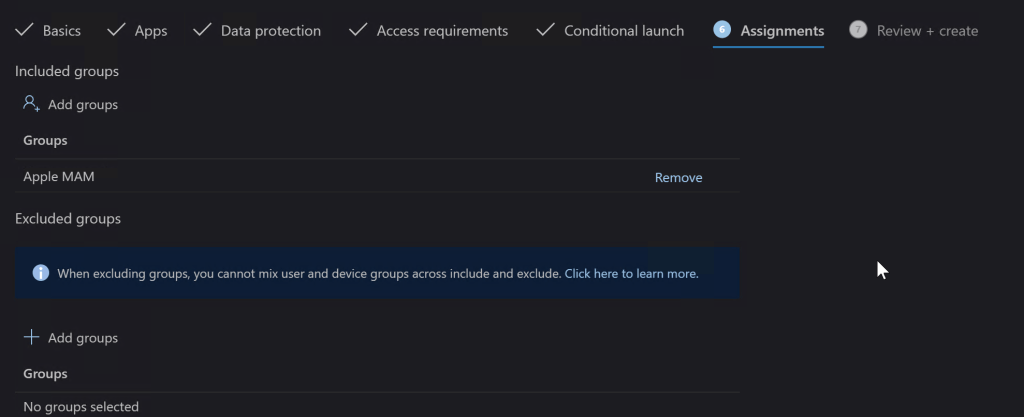Jump to the Review + create tab
The height and width of the screenshot is (417, 1024).
coord(927,31)
